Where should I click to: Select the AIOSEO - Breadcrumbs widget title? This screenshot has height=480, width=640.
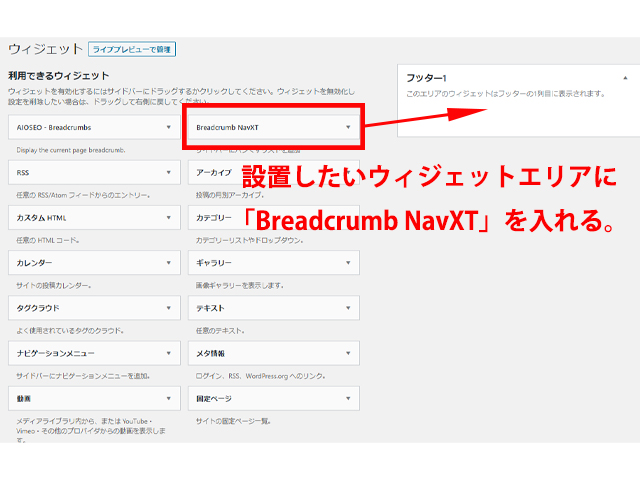click(x=54, y=127)
